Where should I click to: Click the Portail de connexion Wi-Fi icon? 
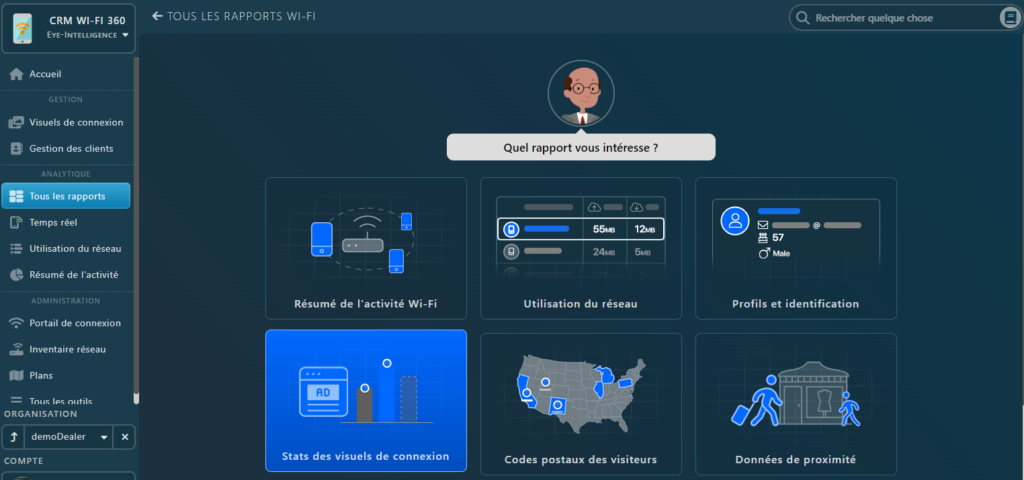click(x=16, y=323)
